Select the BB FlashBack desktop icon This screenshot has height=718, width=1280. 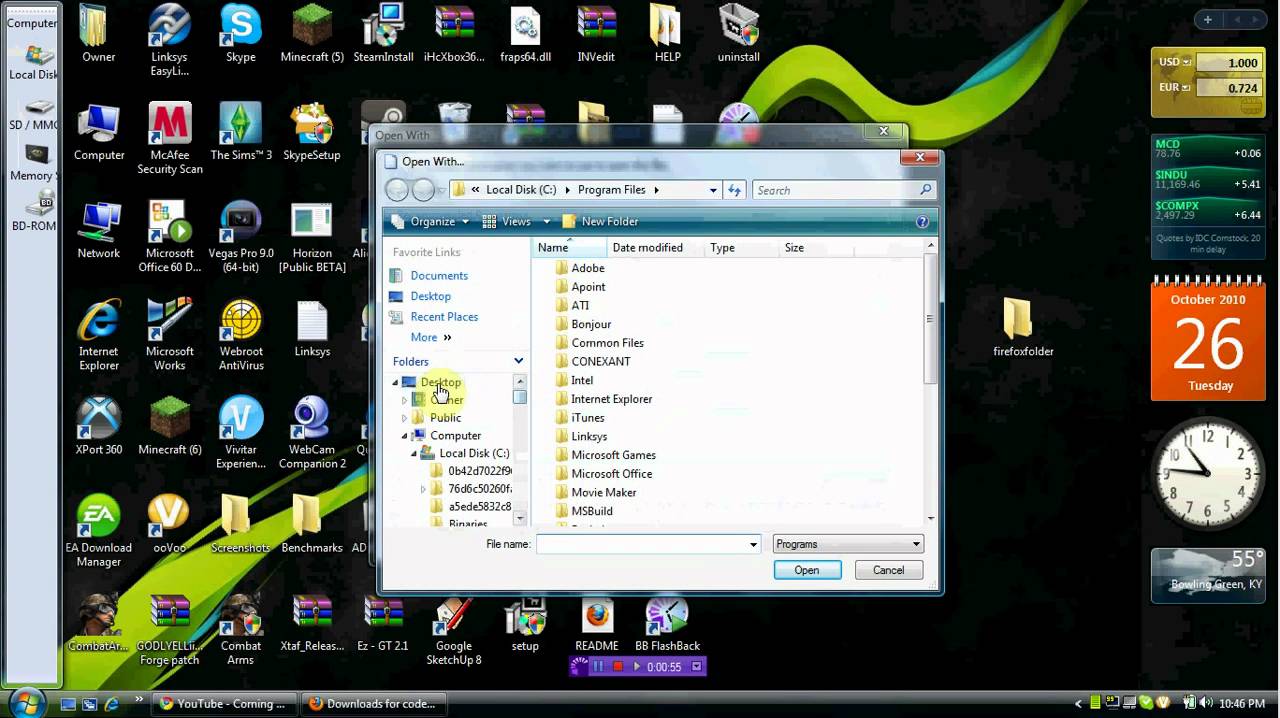pos(667,625)
